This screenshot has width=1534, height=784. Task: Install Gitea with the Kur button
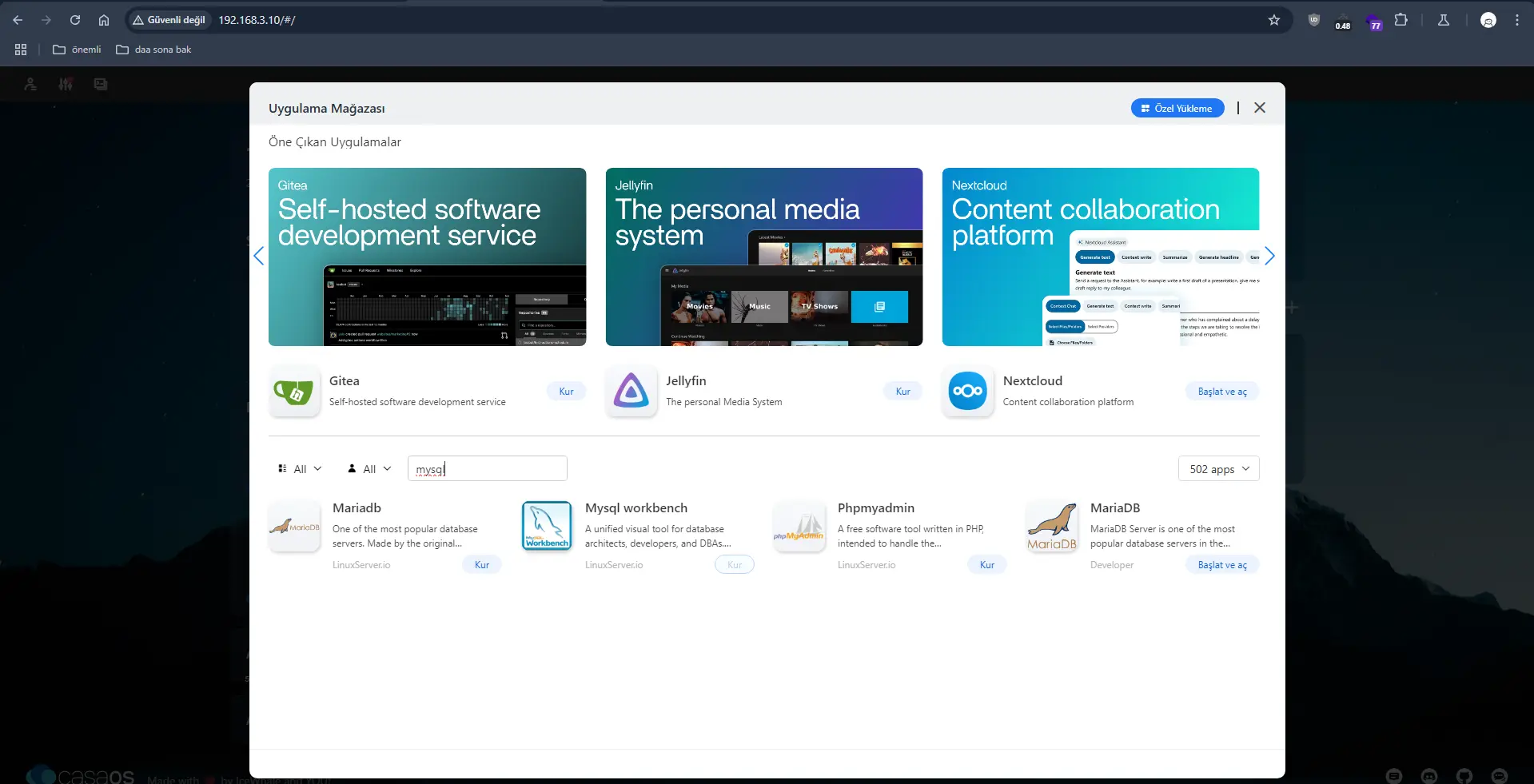567,392
